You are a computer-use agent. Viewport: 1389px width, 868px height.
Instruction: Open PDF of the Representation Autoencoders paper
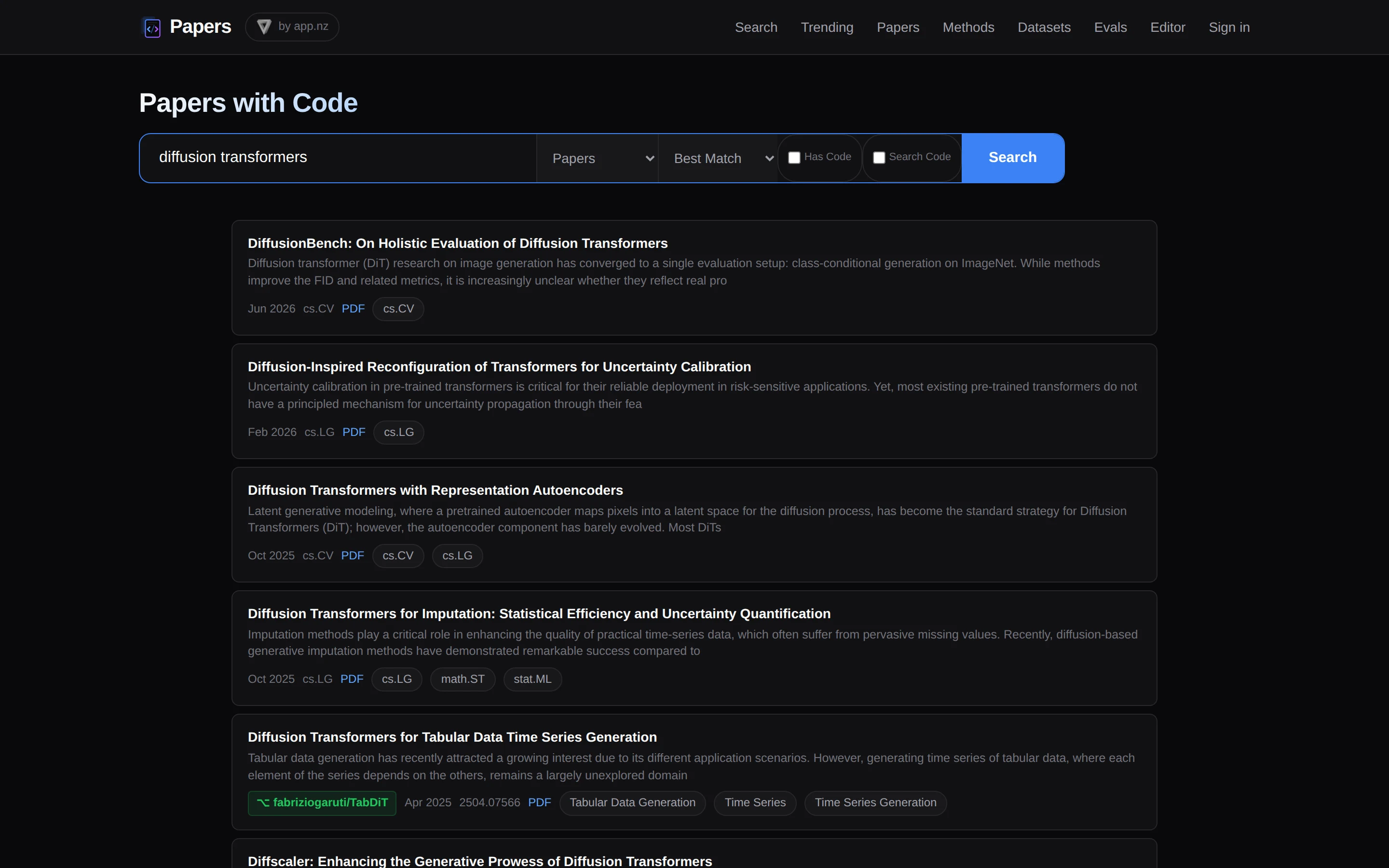pos(353,556)
